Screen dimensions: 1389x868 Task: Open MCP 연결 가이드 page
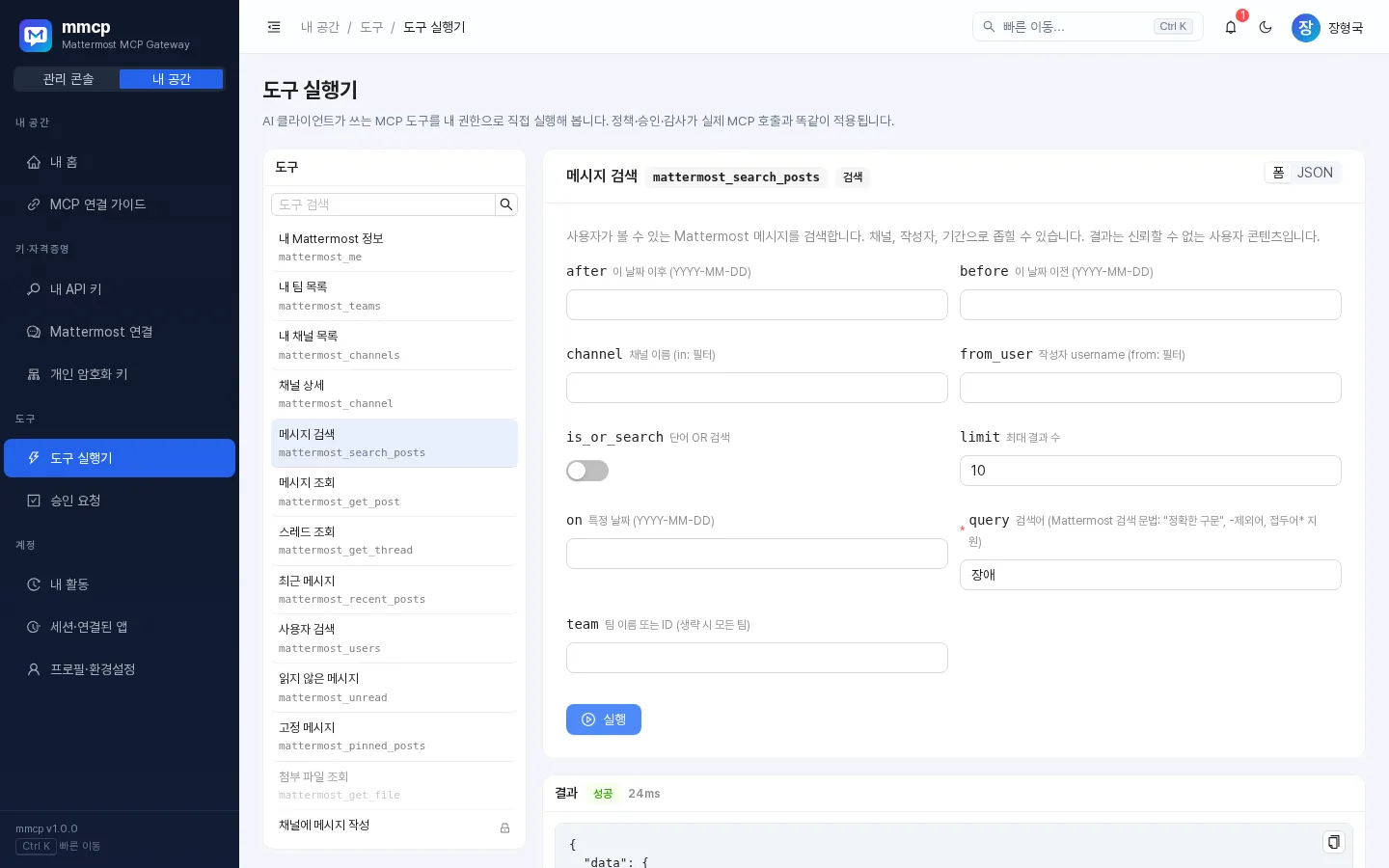(x=120, y=204)
